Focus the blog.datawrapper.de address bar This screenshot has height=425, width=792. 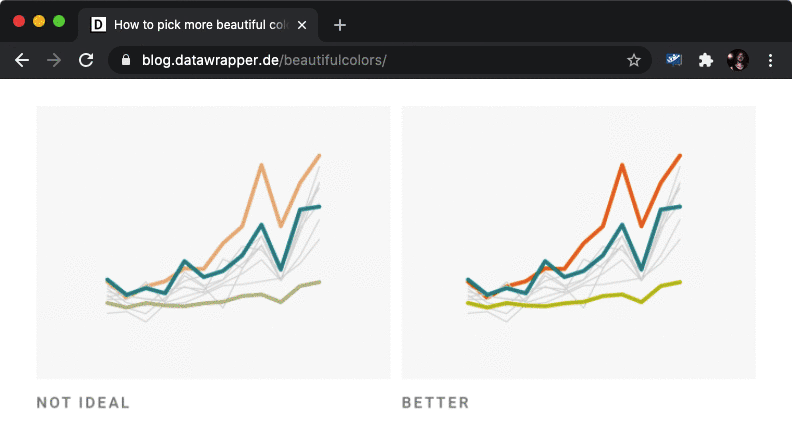tap(380, 60)
